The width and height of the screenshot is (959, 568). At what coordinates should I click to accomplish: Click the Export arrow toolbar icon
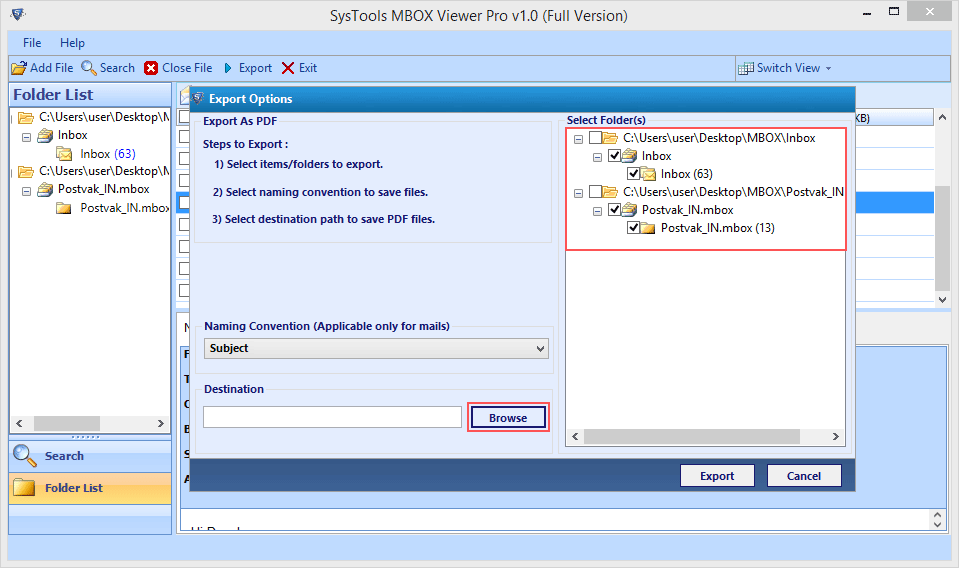[x=228, y=68]
